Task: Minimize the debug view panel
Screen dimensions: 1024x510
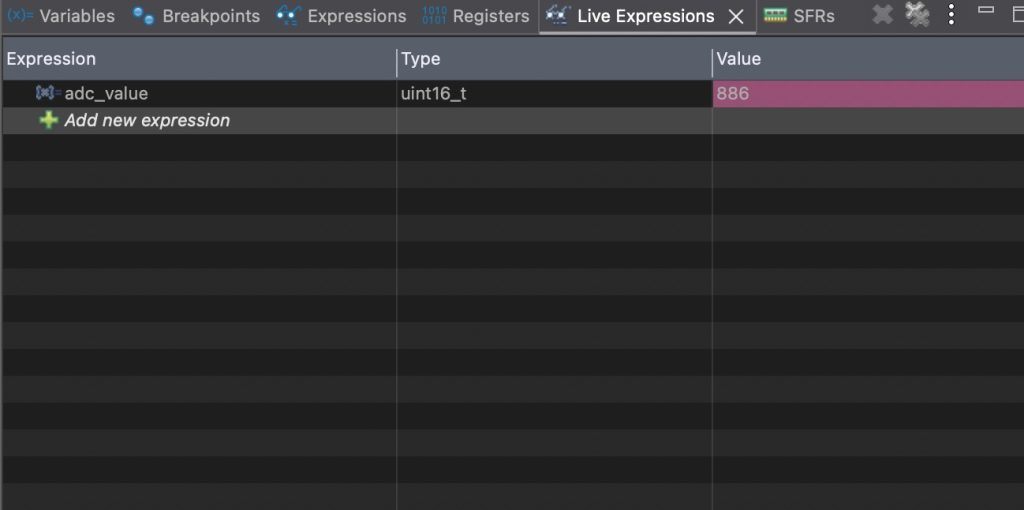Action: (x=986, y=9)
